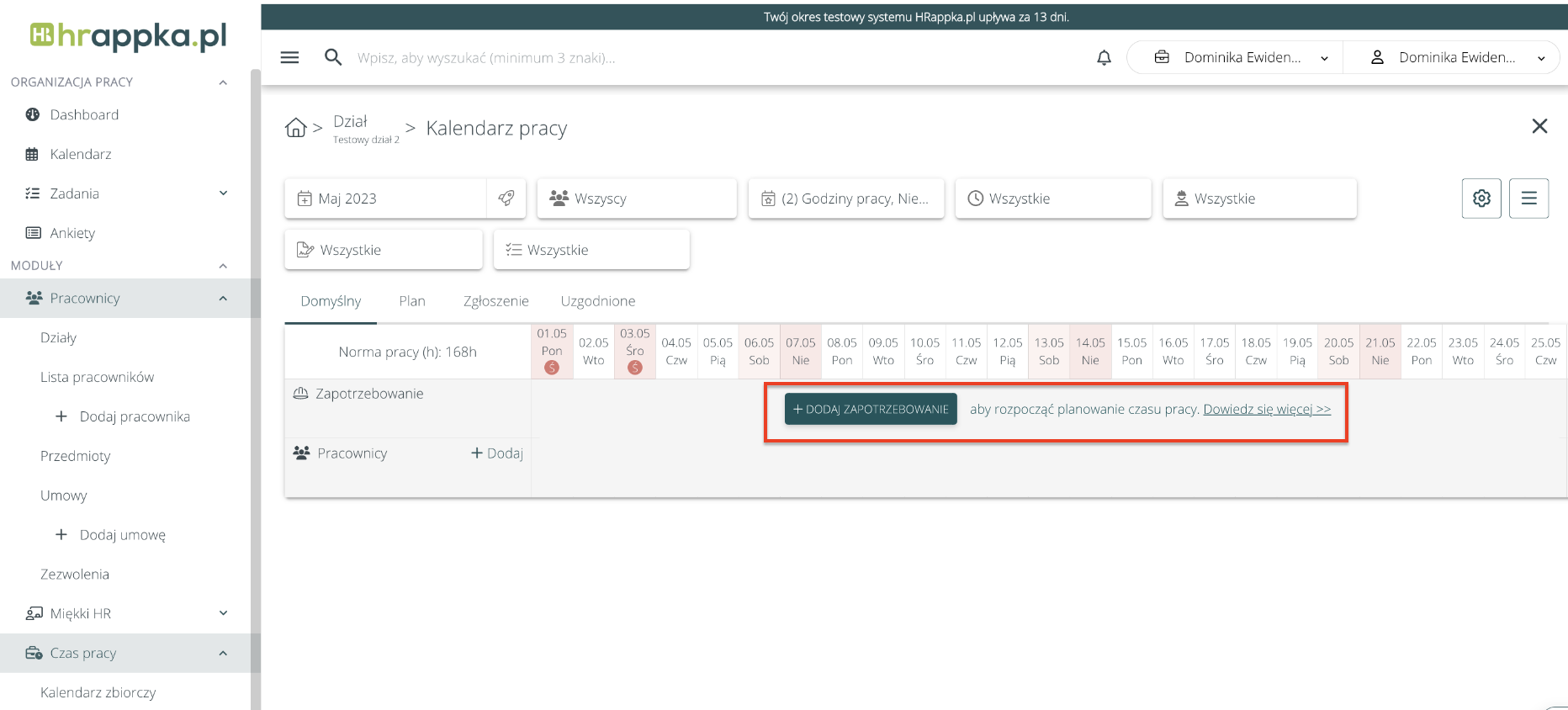Close the Kalendarz pracy view
The height and width of the screenshot is (710, 1568).
point(1539,126)
